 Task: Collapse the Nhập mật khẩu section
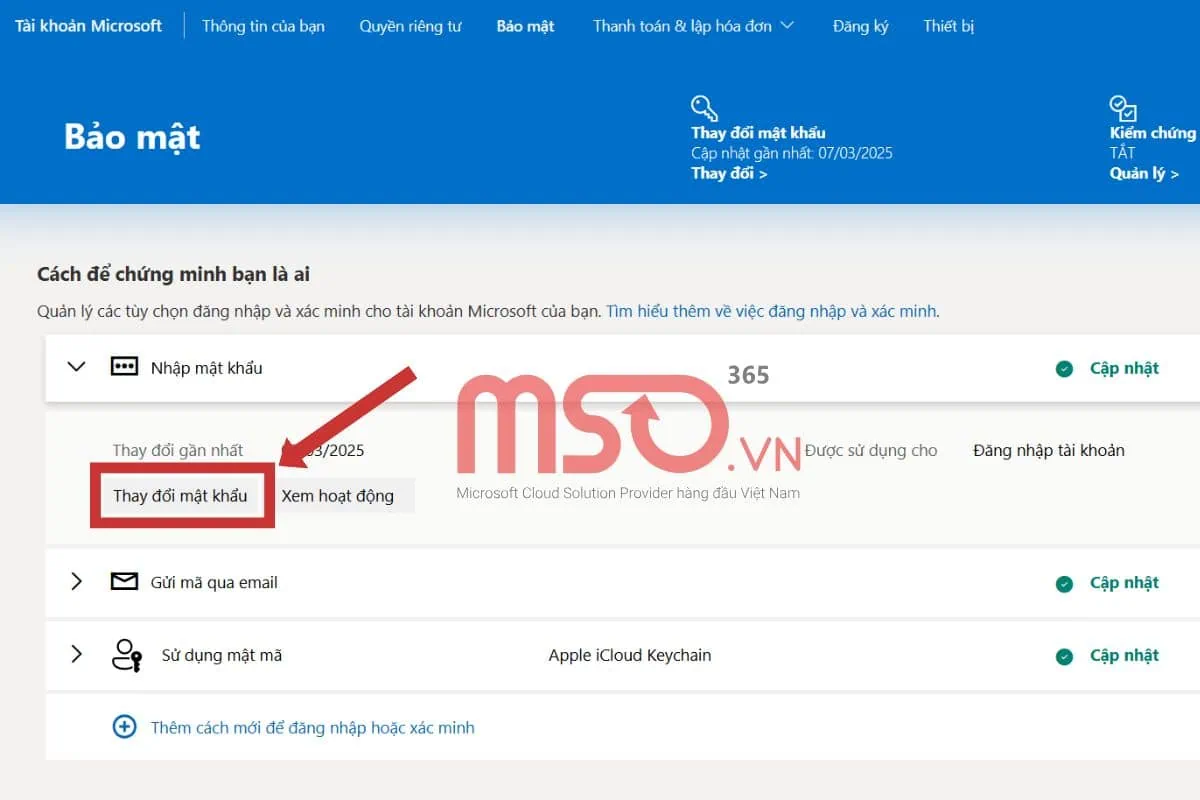76,367
